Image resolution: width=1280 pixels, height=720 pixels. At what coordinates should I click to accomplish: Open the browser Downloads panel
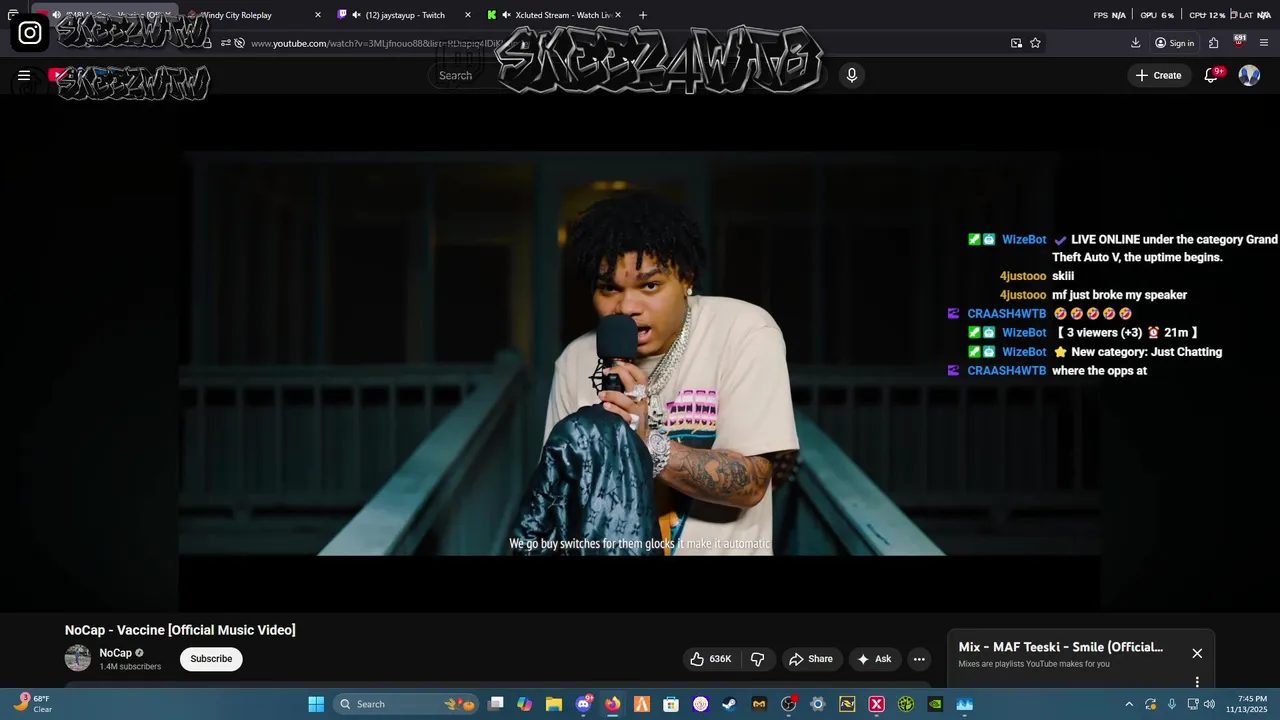[x=1136, y=43]
